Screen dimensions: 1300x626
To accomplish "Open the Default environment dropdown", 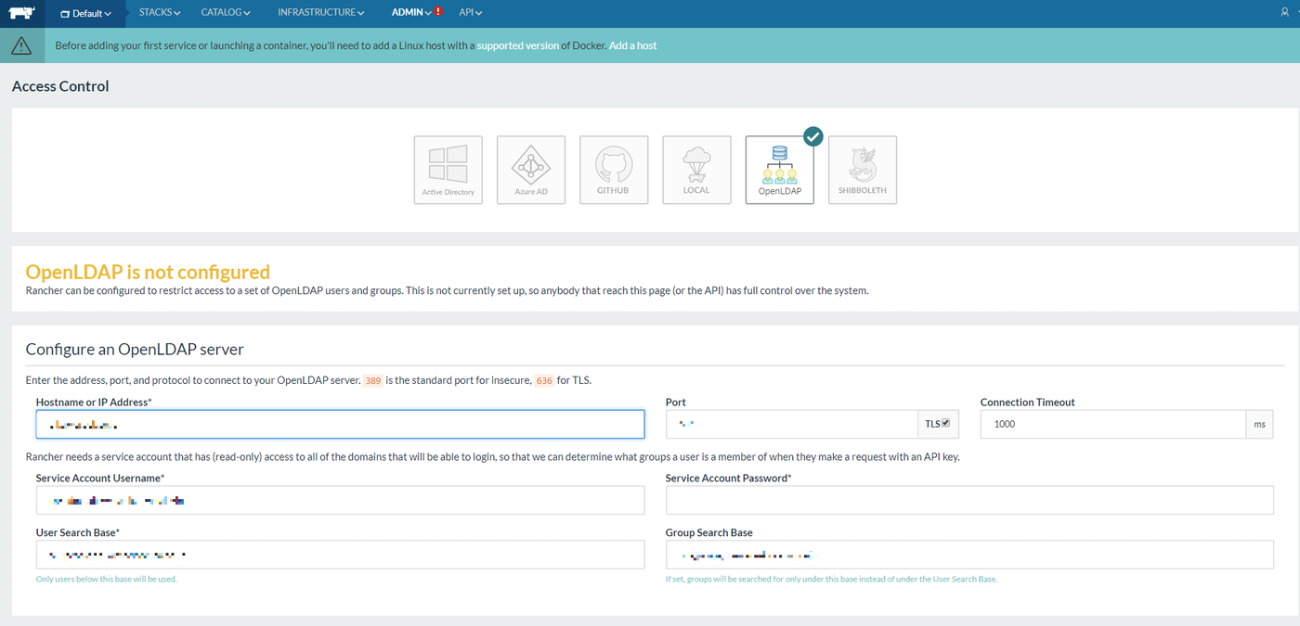I will tap(84, 14).
